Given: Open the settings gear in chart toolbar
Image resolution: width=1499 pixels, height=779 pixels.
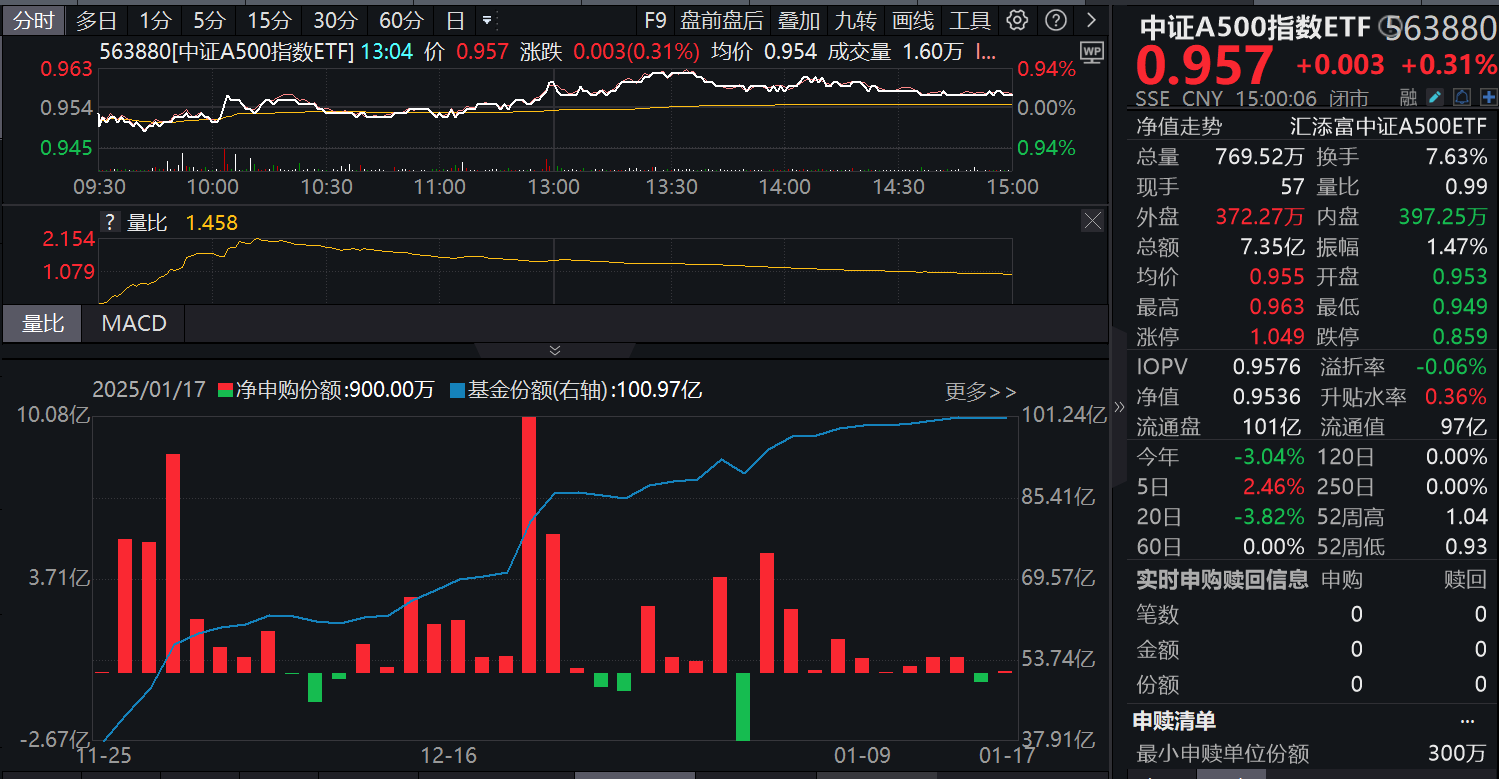Looking at the screenshot, I should point(1018,20).
